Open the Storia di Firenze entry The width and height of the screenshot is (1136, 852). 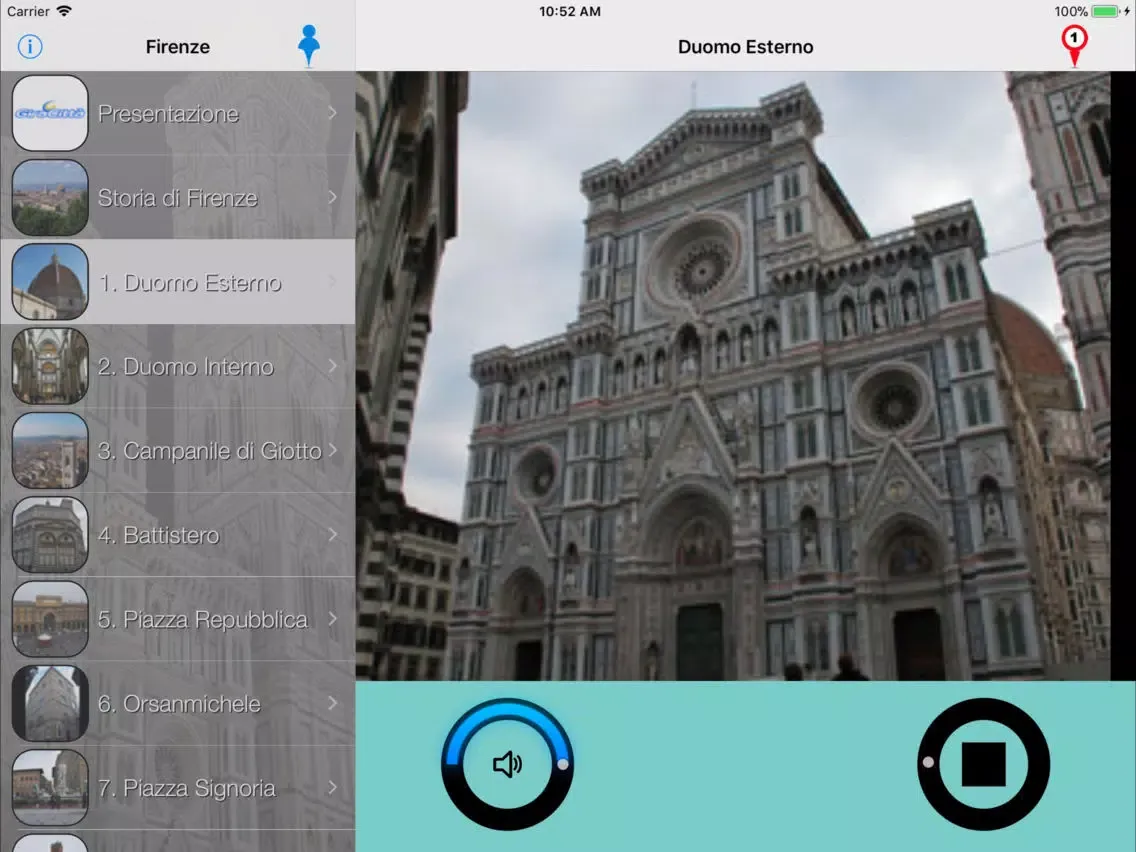[x=178, y=197]
